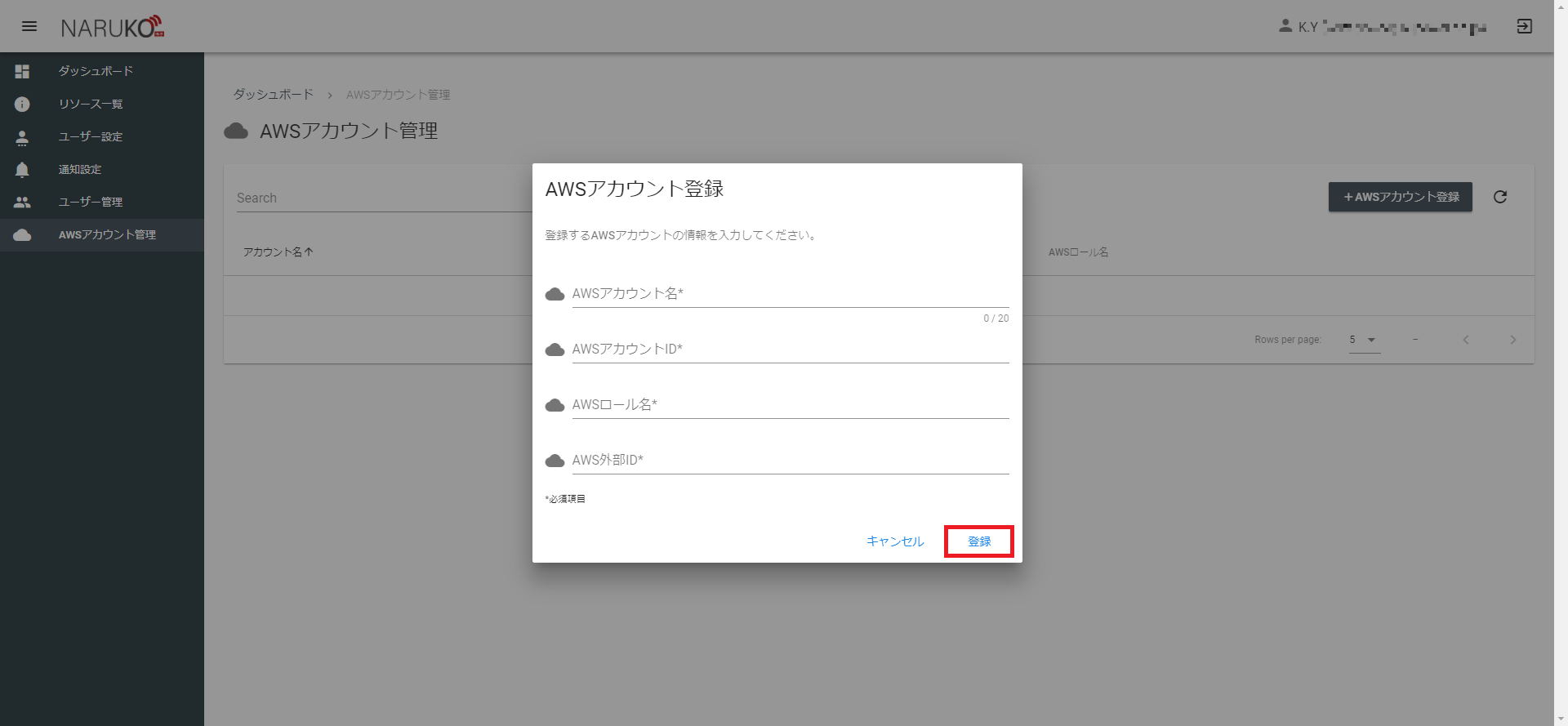Click the resource list info icon

pos(22,104)
